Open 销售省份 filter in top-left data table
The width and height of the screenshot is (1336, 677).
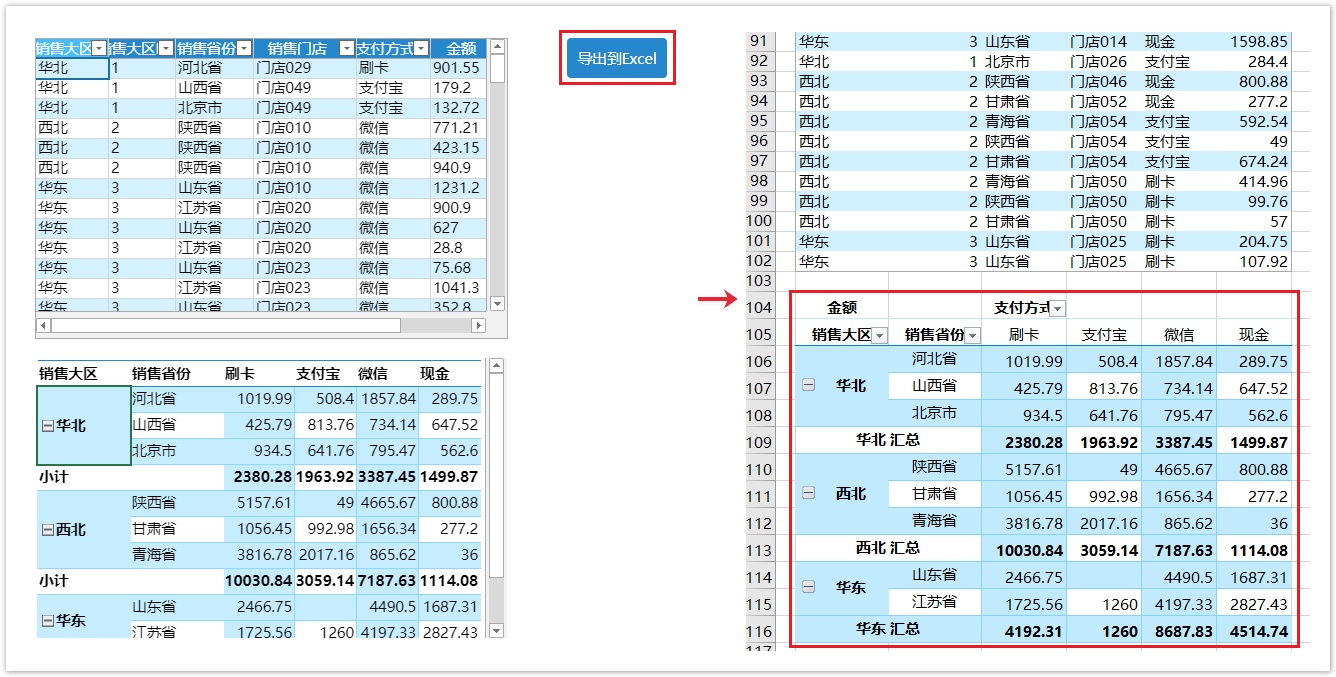click(x=244, y=49)
